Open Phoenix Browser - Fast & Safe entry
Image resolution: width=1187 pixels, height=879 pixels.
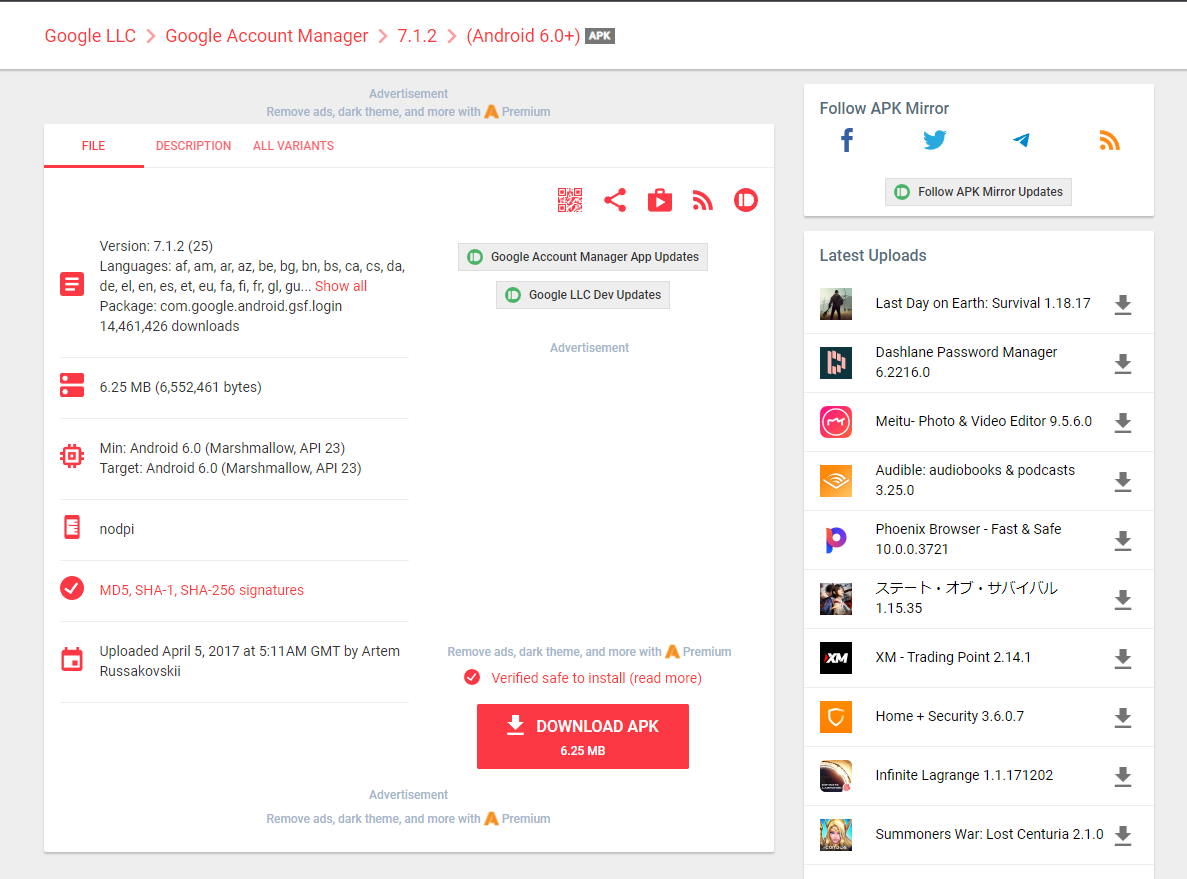pyautogui.click(x=968, y=539)
